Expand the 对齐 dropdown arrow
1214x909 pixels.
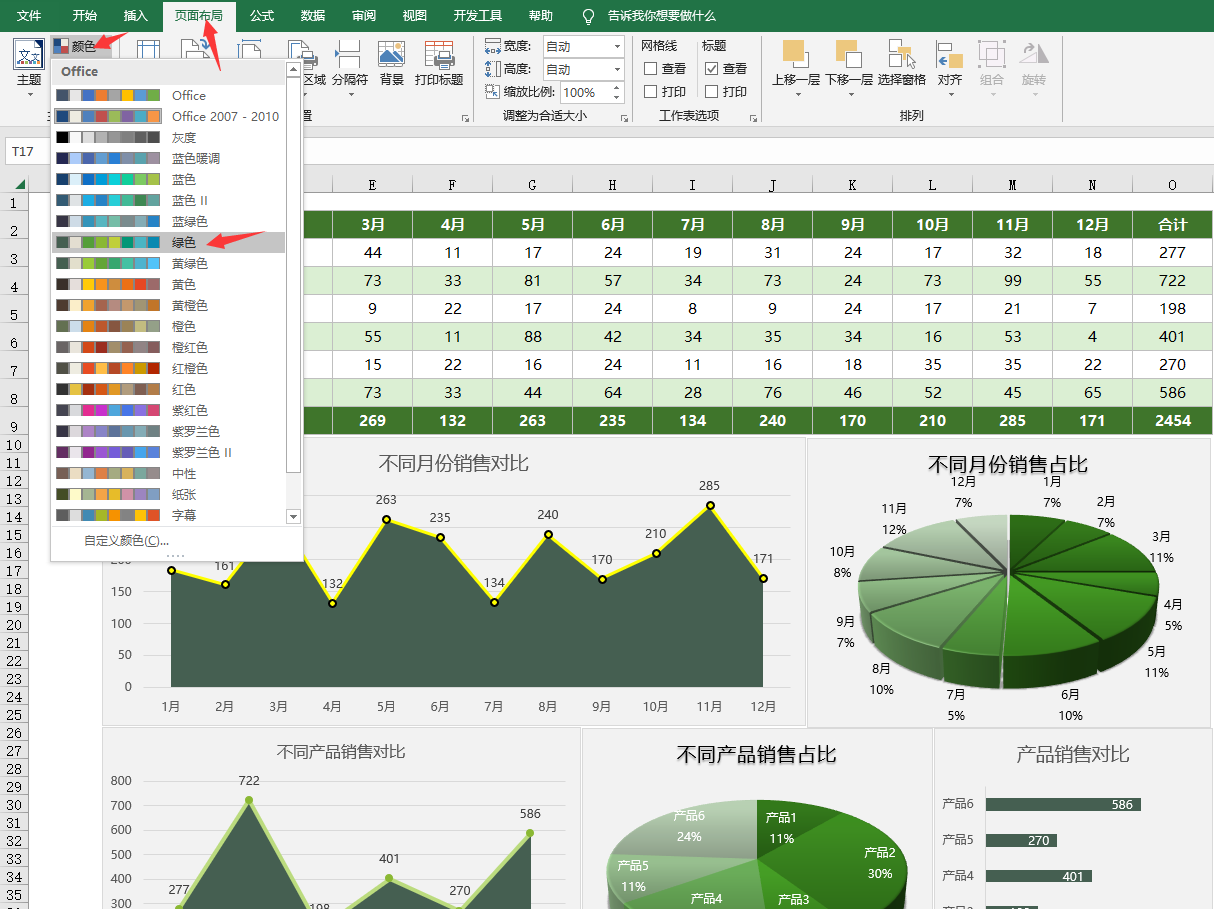pos(951,95)
